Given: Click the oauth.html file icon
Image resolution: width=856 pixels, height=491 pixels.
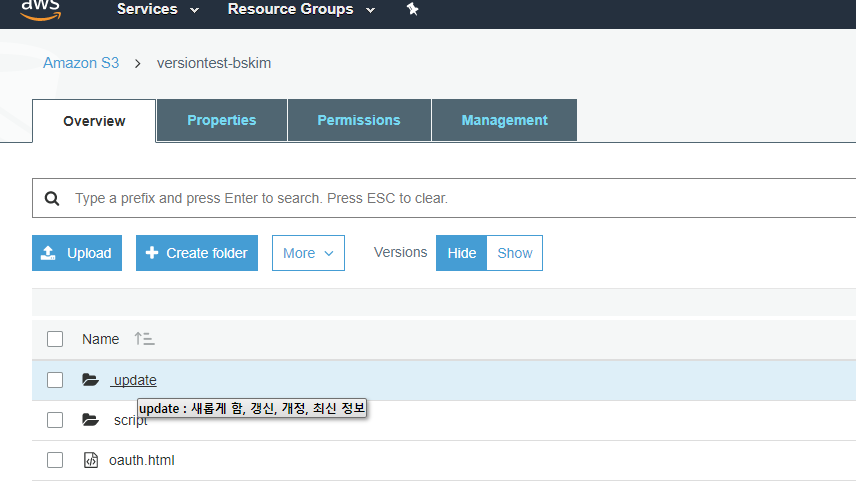Looking at the screenshot, I should [91, 460].
